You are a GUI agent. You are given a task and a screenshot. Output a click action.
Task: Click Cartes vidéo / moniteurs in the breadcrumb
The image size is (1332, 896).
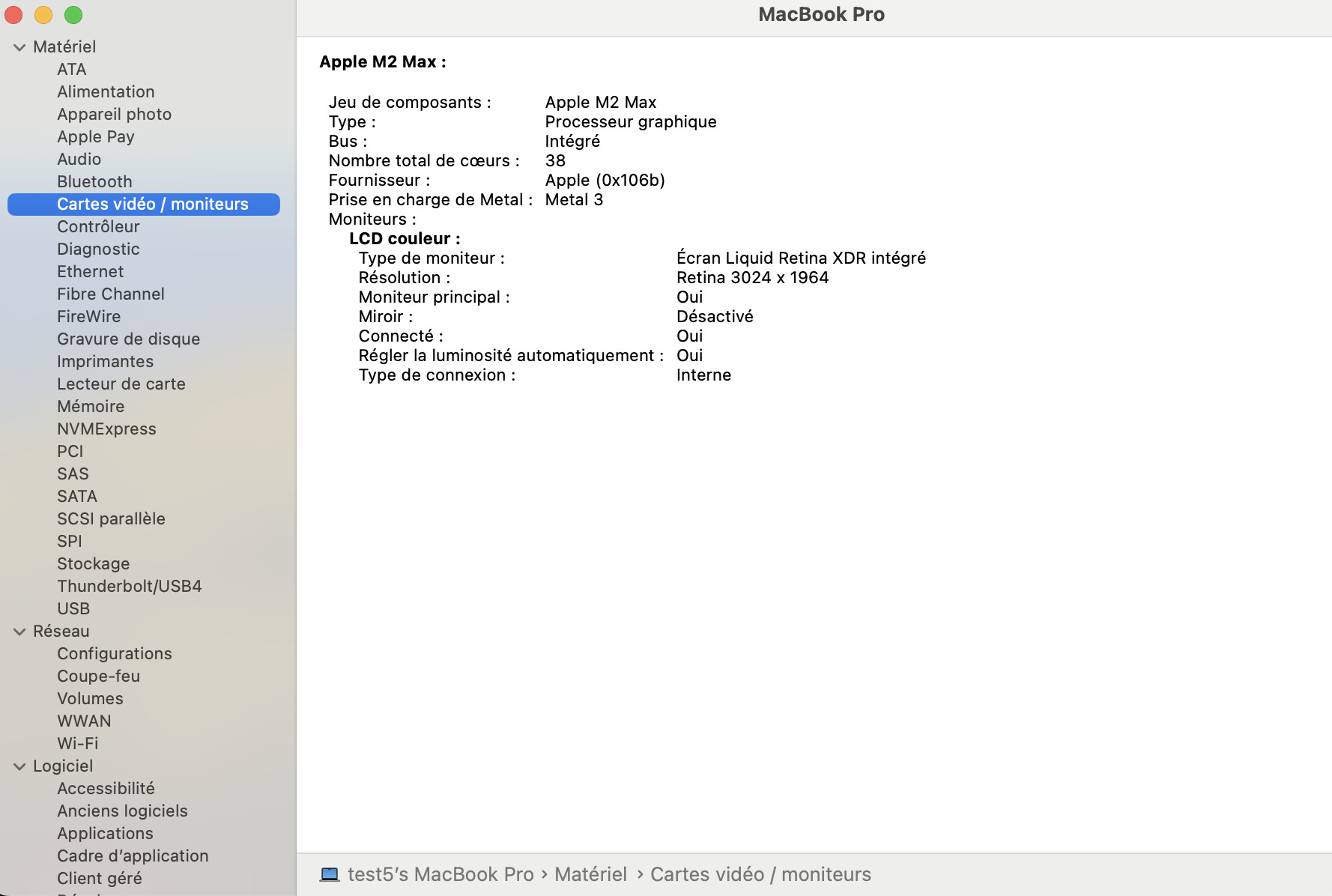pyautogui.click(x=760, y=874)
